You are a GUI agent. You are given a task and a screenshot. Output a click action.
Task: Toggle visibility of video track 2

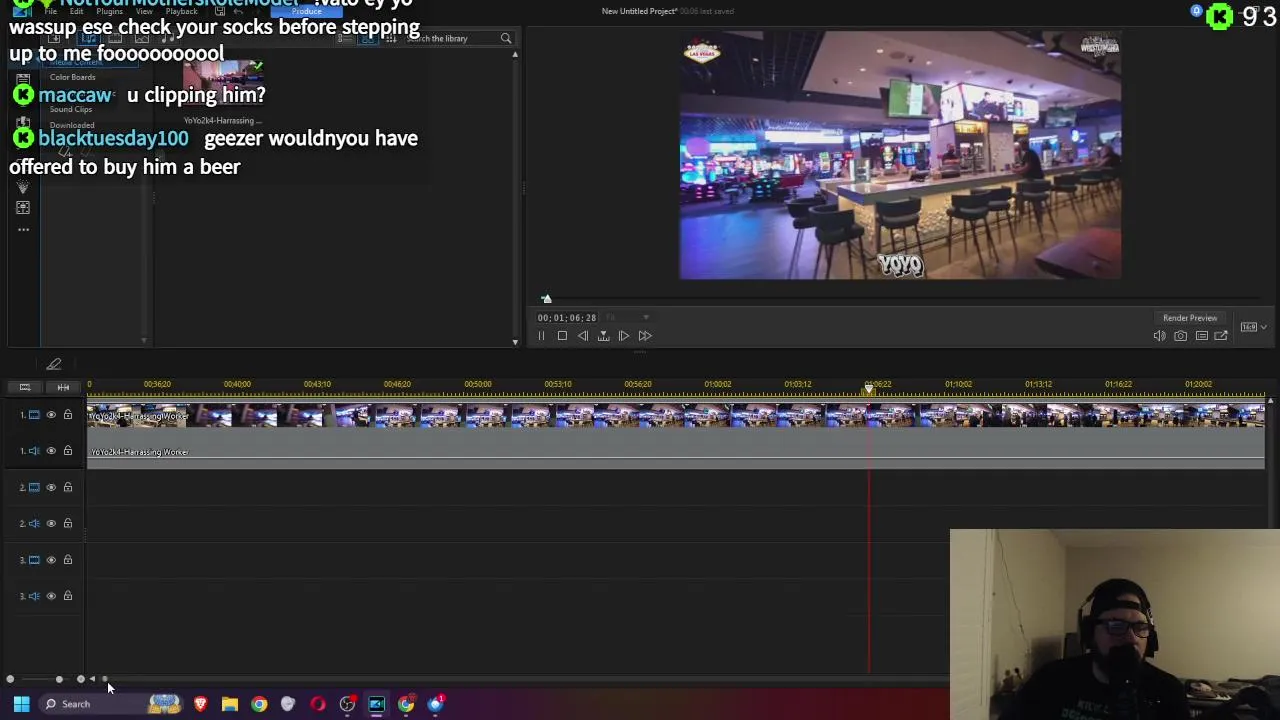click(x=51, y=487)
